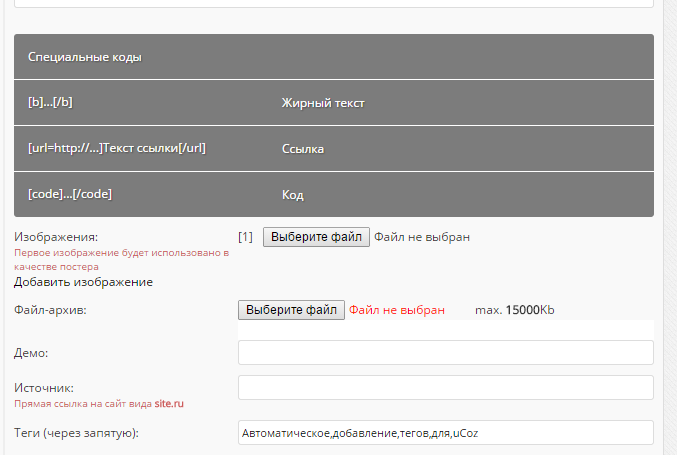
Task: Click the Теги input field
Action: (x=446, y=433)
